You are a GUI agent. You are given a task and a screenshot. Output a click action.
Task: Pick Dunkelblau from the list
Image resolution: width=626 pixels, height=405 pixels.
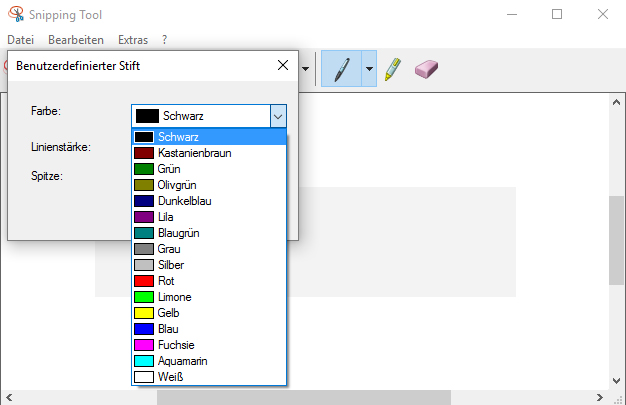tap(209, 201)
